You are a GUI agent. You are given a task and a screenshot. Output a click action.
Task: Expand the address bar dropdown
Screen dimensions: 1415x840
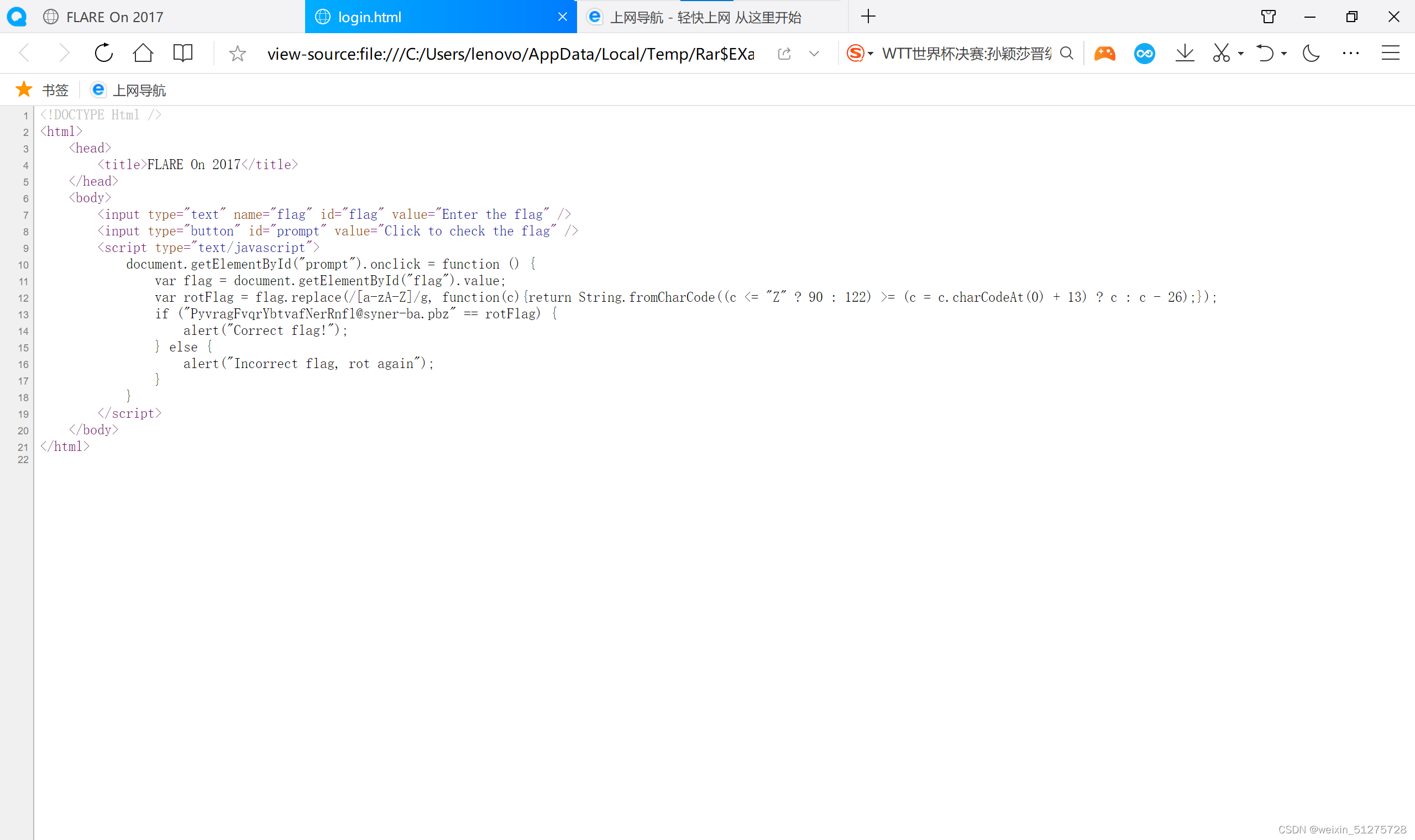point(814,54)
